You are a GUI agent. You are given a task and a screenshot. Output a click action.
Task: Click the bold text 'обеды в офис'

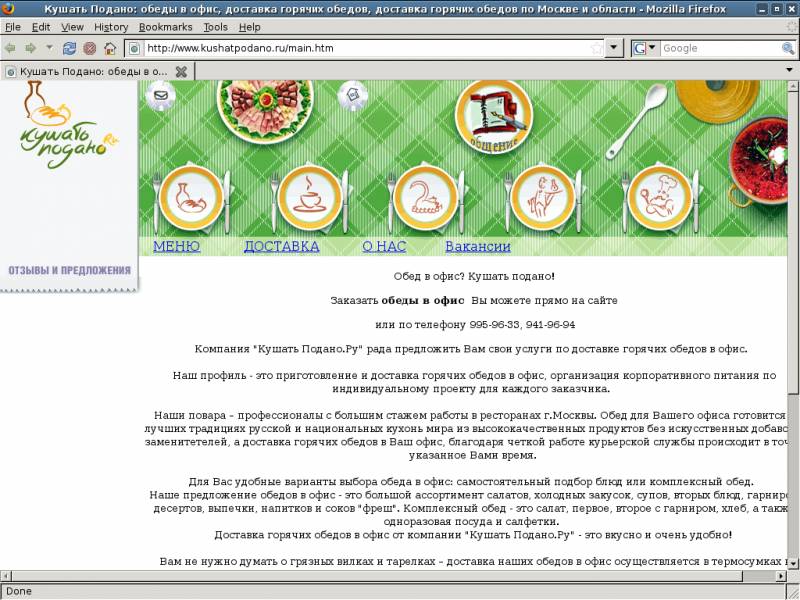[x=423, y=301]
